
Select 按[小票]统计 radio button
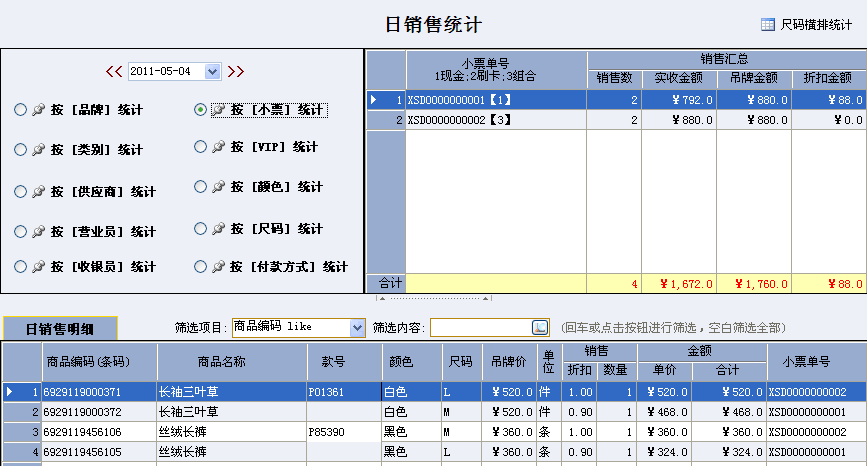[x=200, y=109]
